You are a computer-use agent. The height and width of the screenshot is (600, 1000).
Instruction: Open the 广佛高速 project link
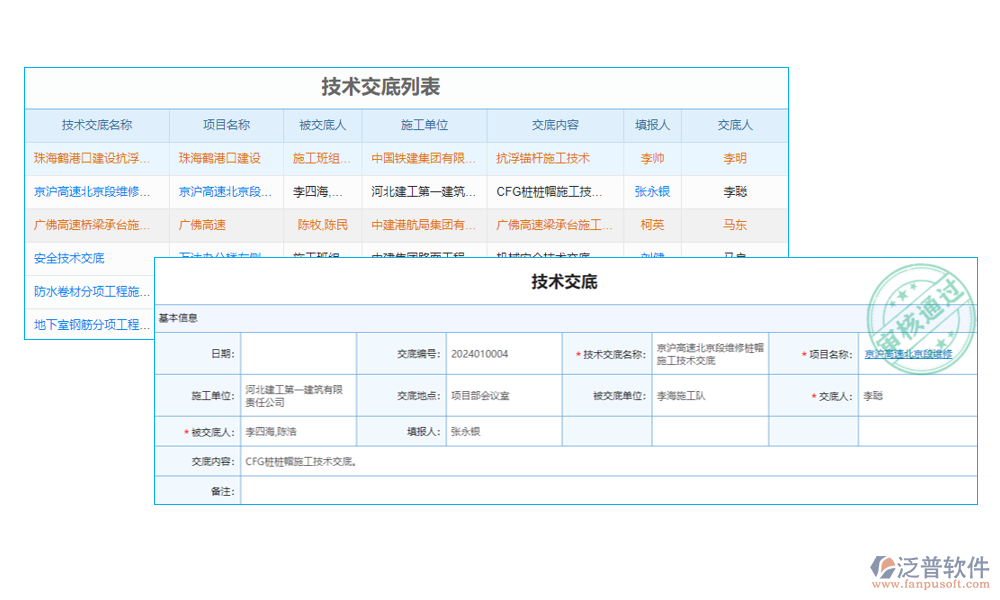tap(204, 225)
